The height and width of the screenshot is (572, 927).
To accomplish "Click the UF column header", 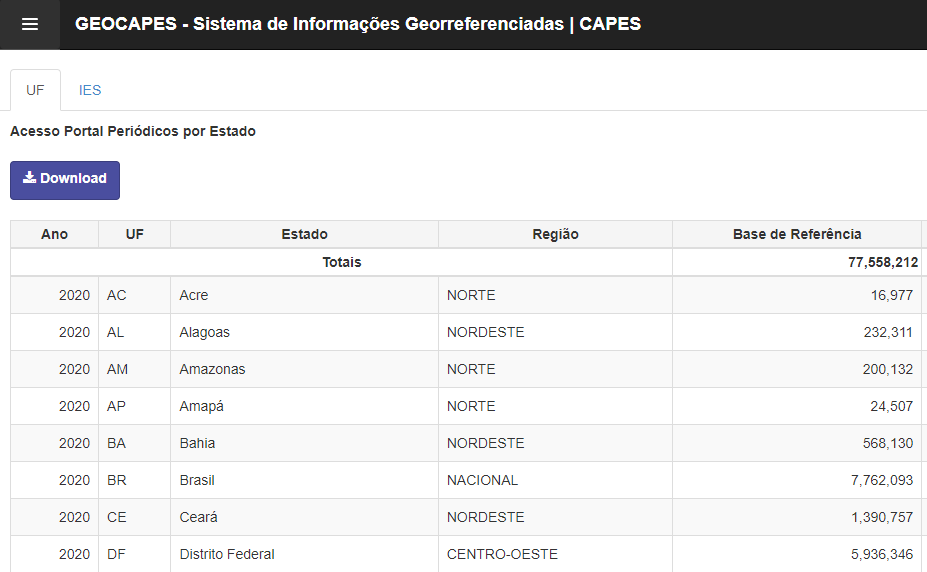I will pos(135,234).
